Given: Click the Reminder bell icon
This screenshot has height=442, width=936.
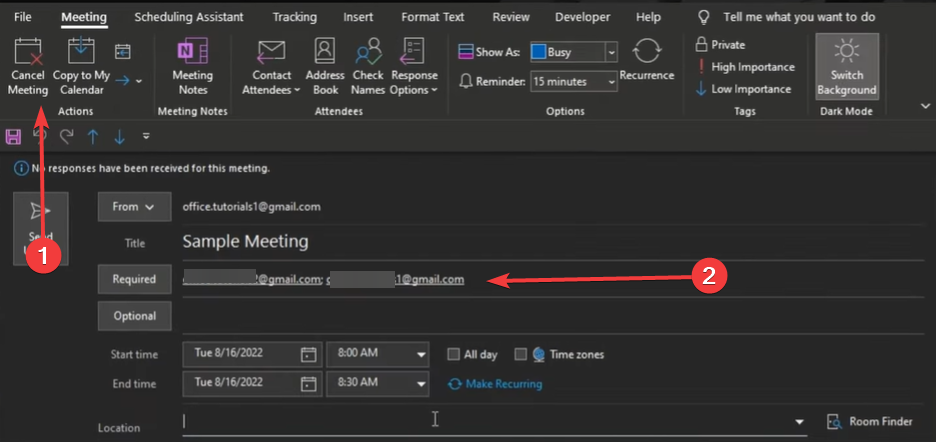Looking at the screenshot, I should [x=466, y=81].
